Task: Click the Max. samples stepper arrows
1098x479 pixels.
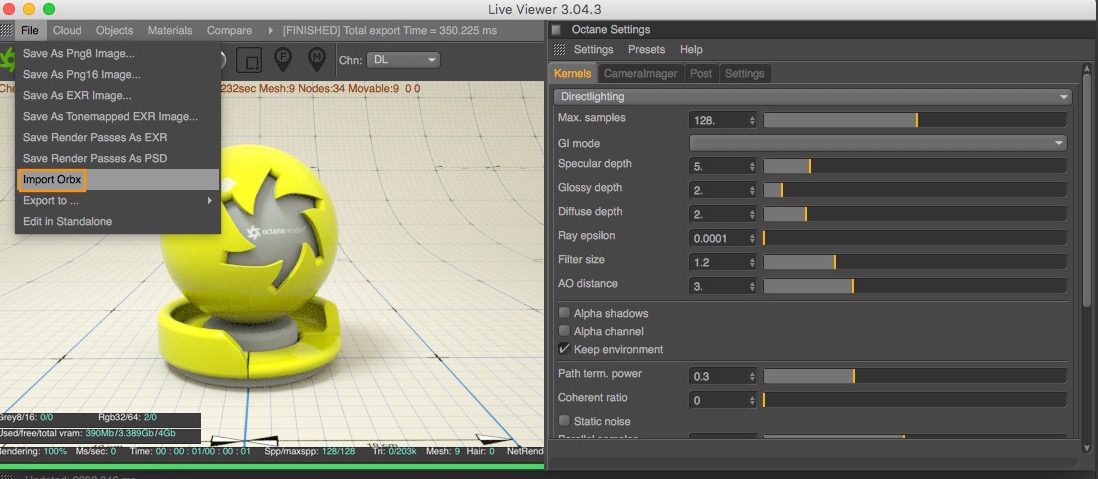Action: tap(752, 120)
